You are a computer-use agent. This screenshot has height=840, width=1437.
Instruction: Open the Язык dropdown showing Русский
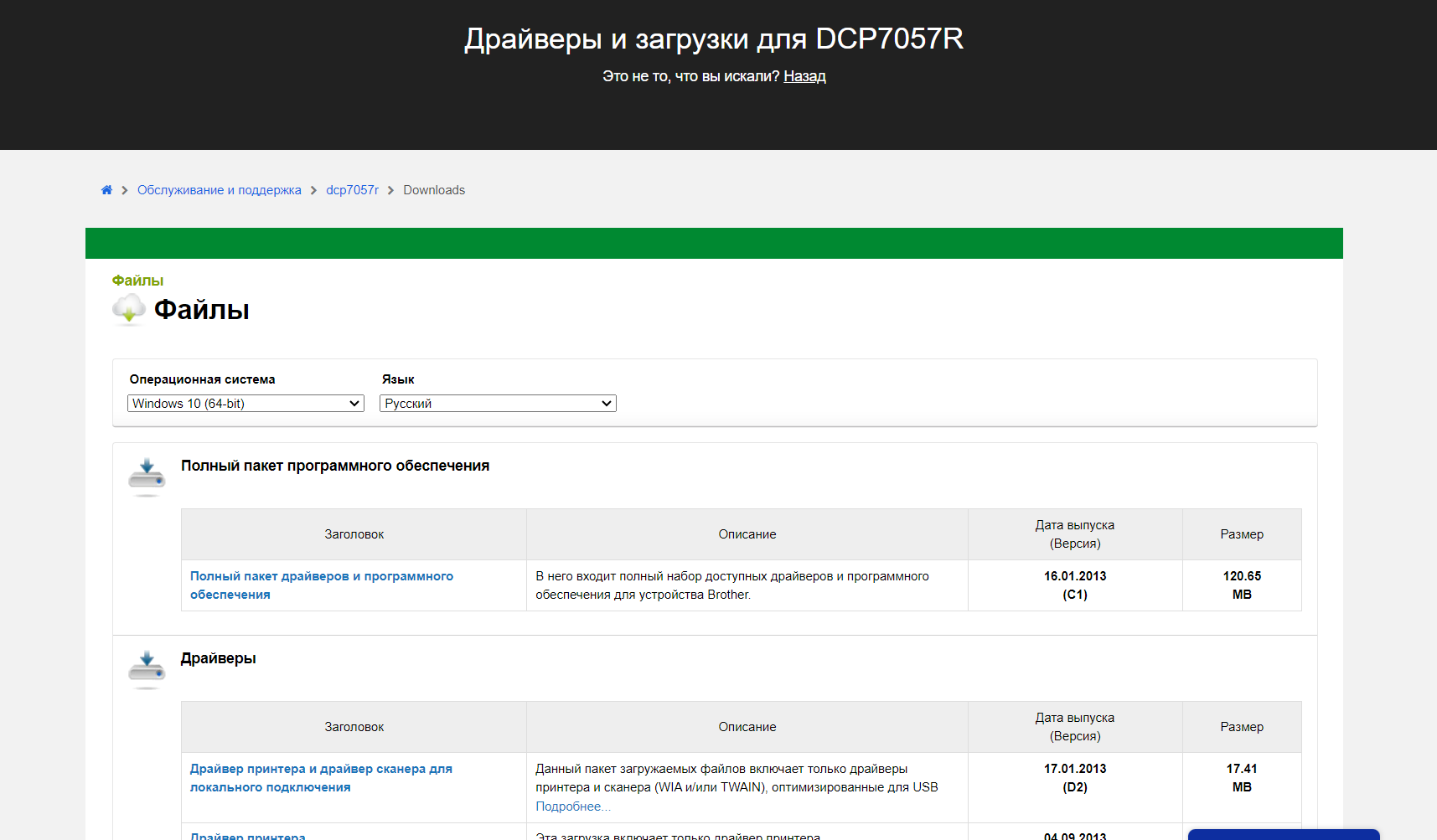(x=498, y=404)
